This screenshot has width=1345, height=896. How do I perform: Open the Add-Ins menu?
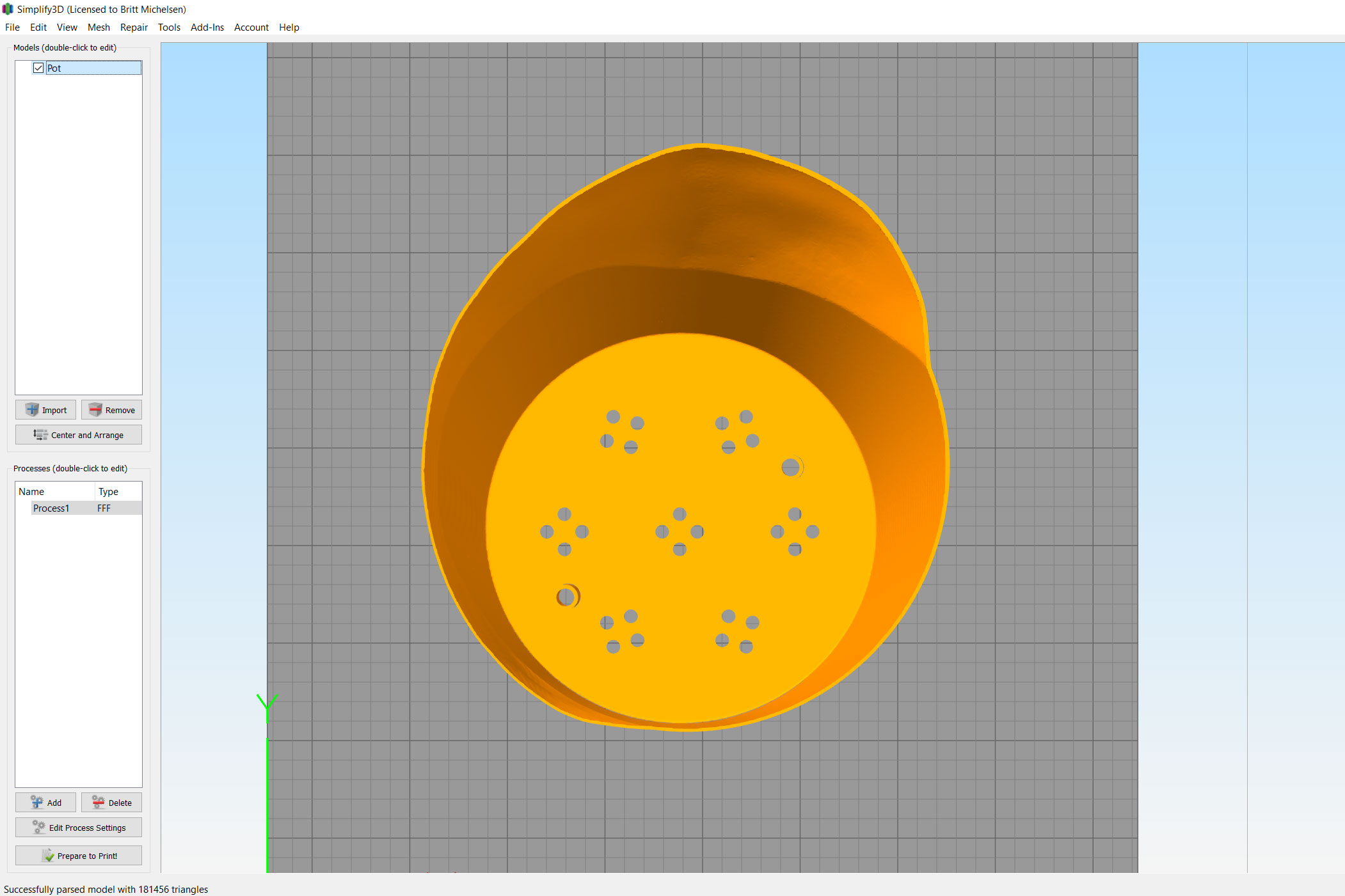tap(207, 28)
